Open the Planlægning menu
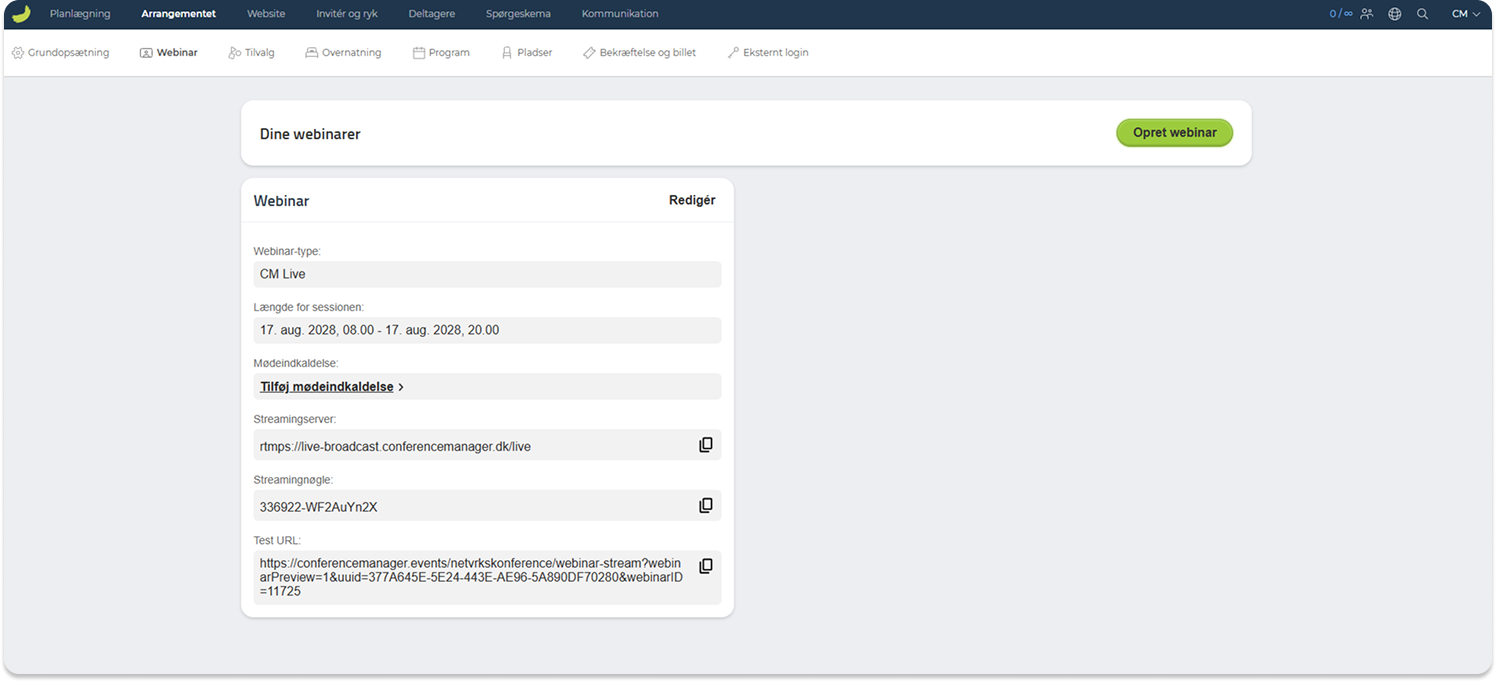The height and width of the screenshot is (682, 1496). pyautogui.click(x=80, y=14)
